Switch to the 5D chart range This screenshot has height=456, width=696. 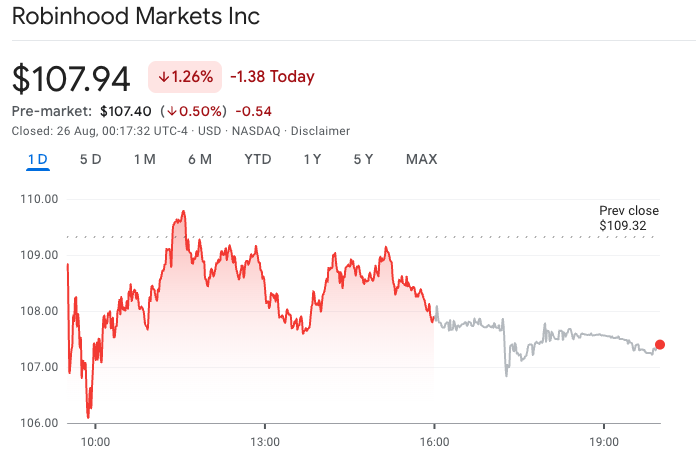(90, 159)
